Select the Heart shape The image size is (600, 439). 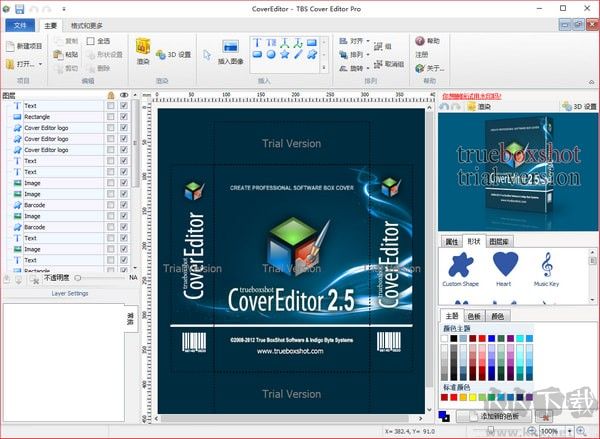(506, 265)
